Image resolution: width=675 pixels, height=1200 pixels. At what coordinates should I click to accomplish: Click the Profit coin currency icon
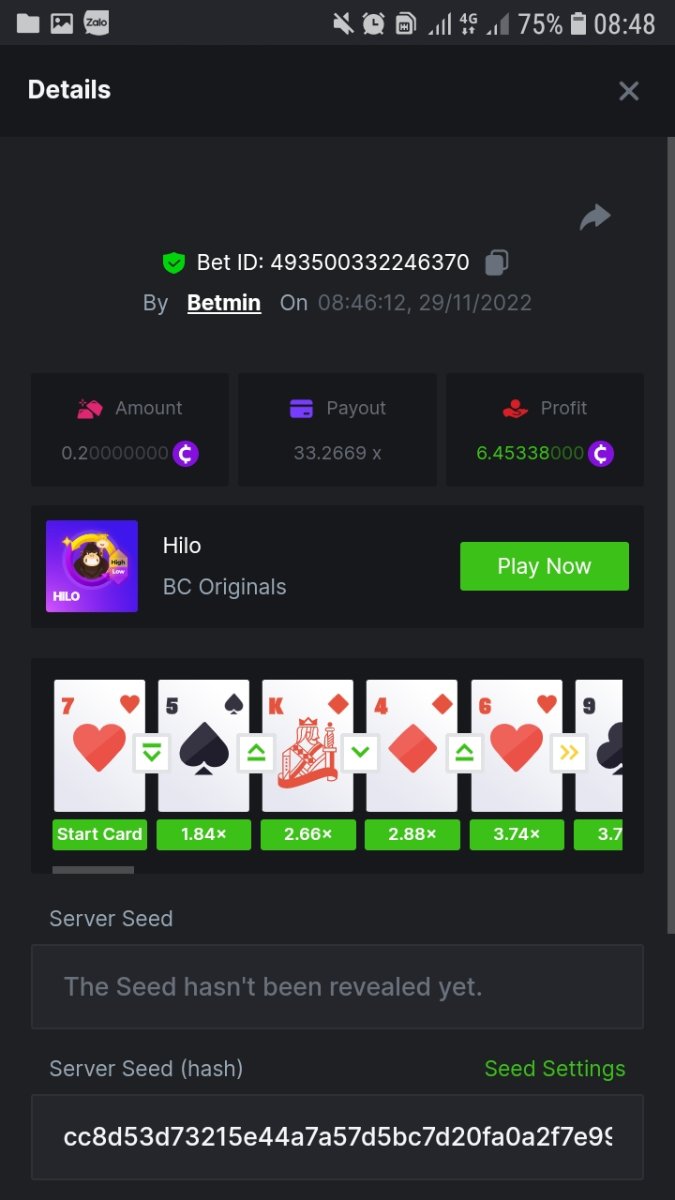coord(600,454)
